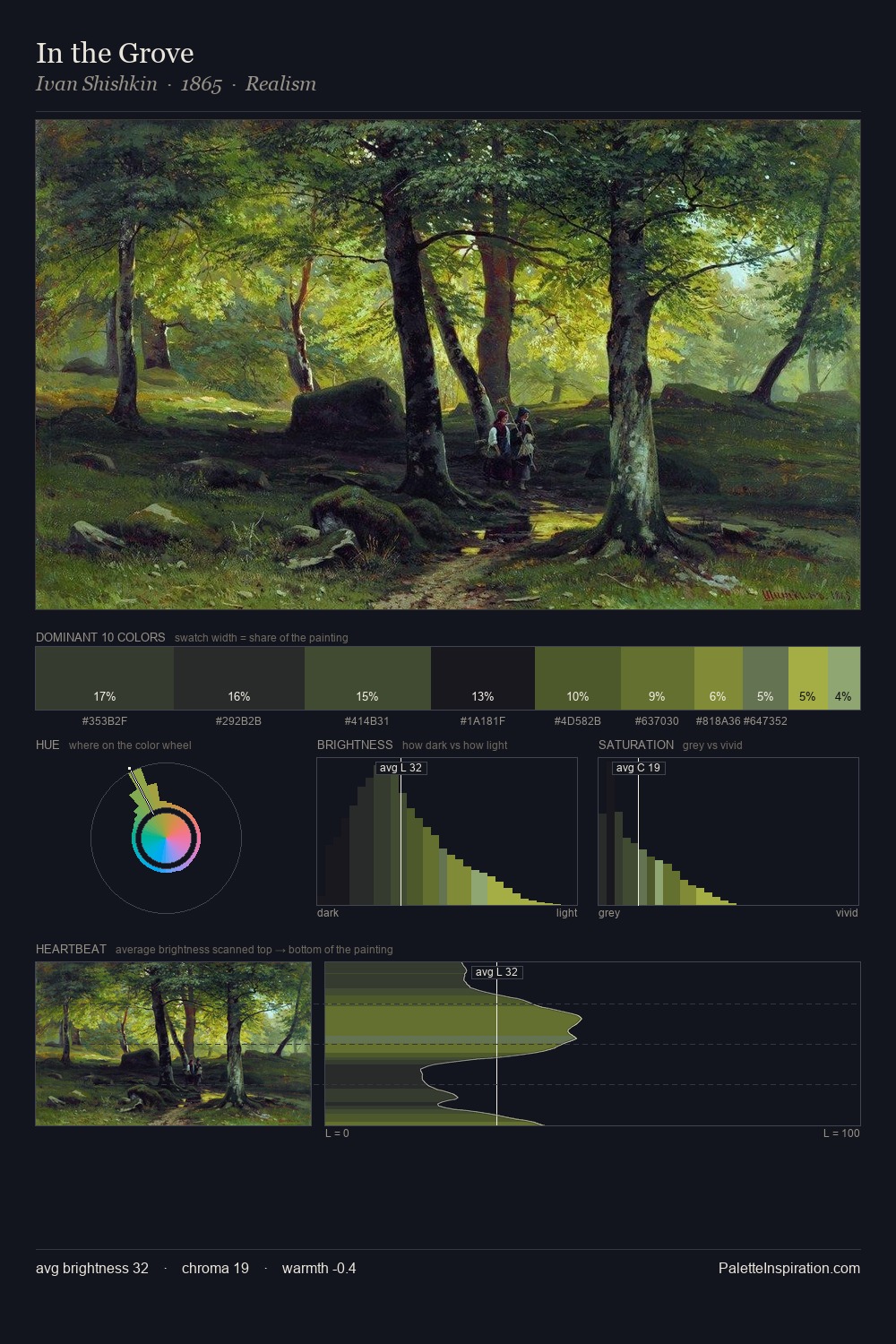
Task: Select the hex label #647352
Action: pyautogui.click(x=765, y=721)
